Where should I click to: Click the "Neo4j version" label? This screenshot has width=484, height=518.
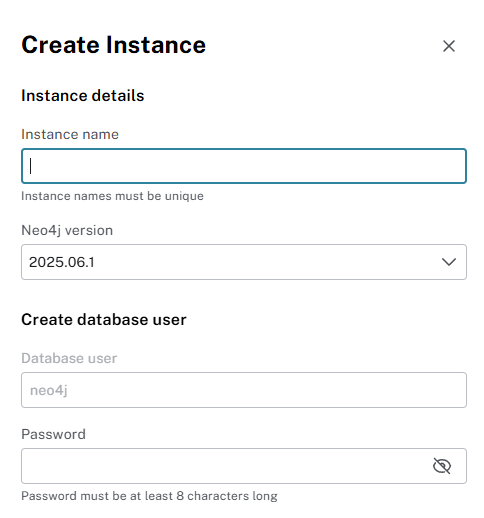(67, 230)
